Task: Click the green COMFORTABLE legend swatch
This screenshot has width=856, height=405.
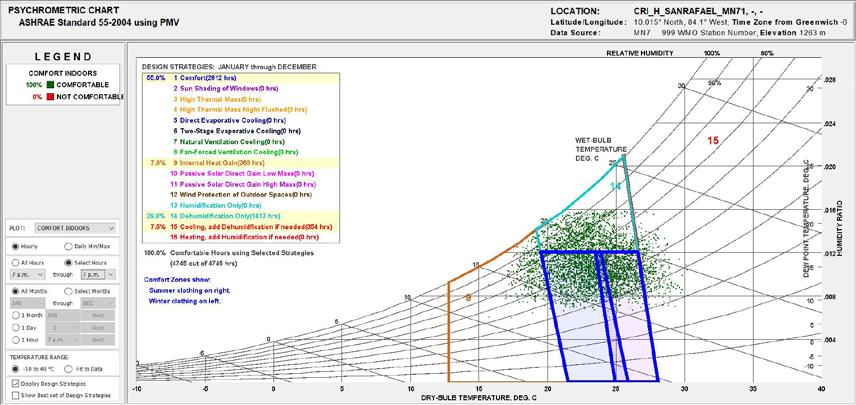Action: click(50, 85)
